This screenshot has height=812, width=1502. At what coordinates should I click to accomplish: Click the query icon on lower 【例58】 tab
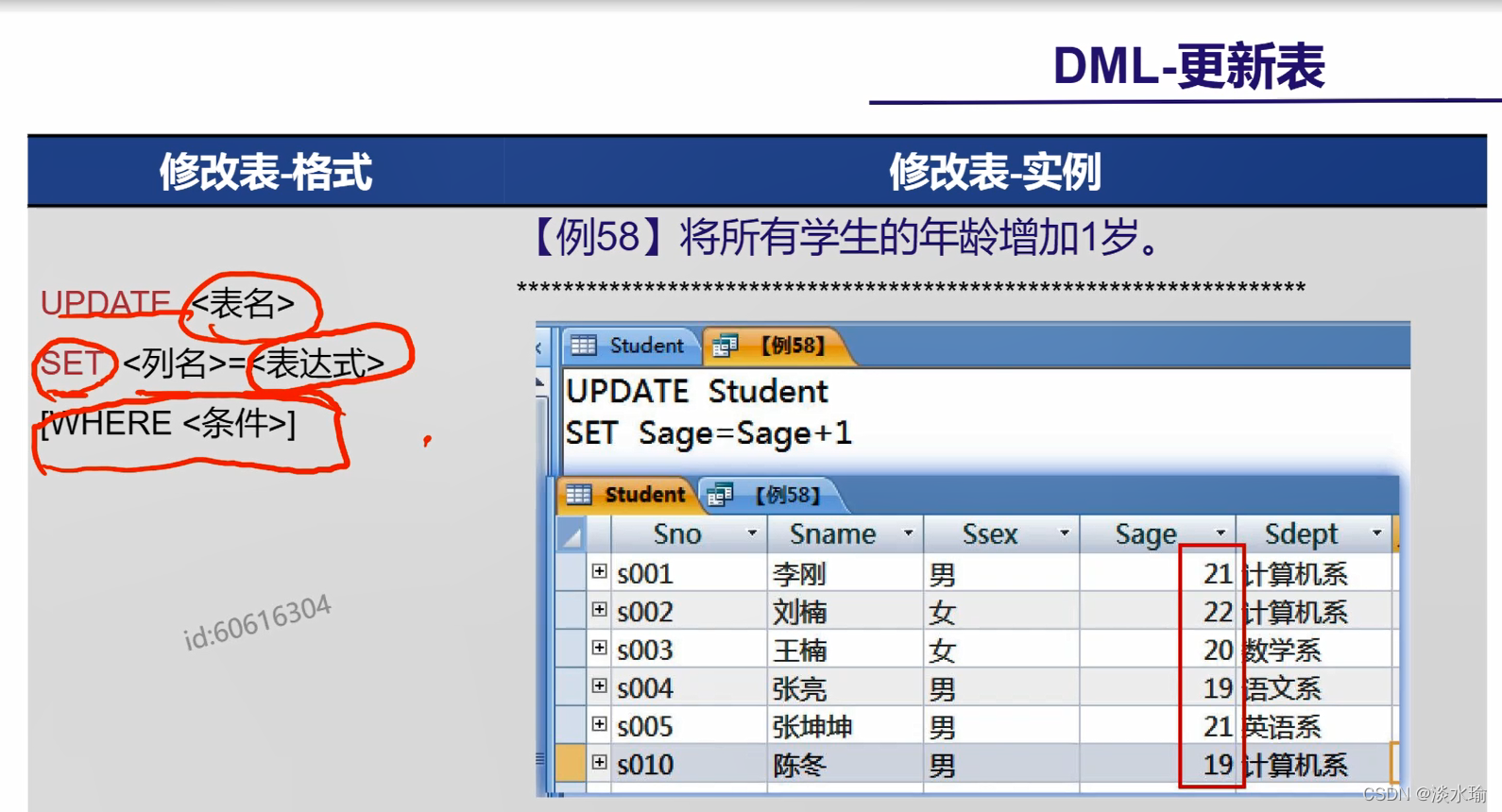click(x=720, y=495)
